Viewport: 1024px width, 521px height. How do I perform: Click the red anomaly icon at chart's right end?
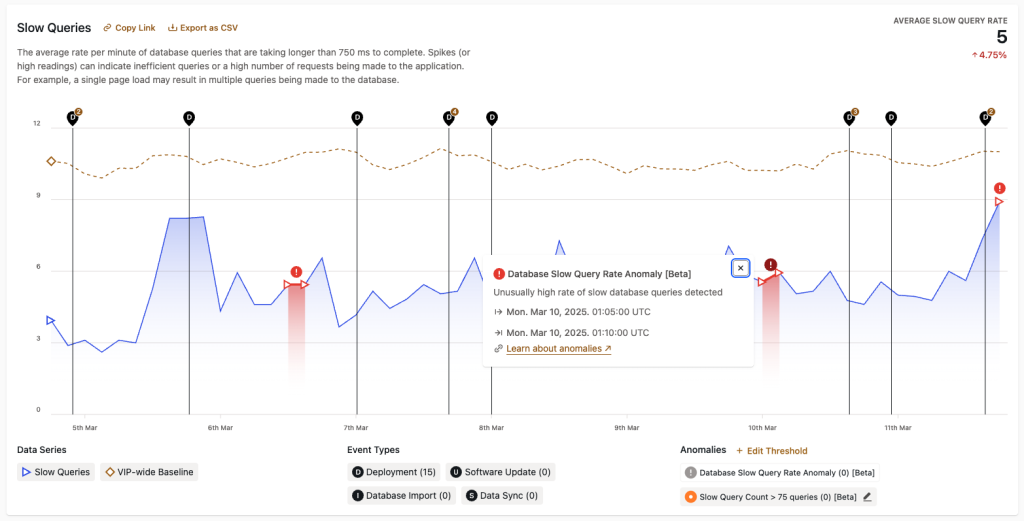999,189
